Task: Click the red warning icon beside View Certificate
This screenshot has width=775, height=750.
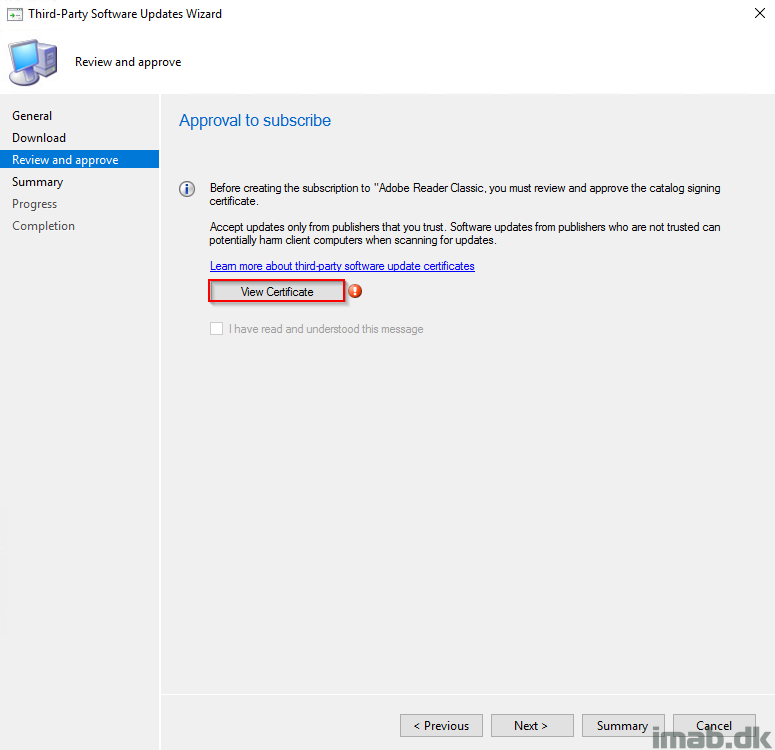Action: point(355,291)
